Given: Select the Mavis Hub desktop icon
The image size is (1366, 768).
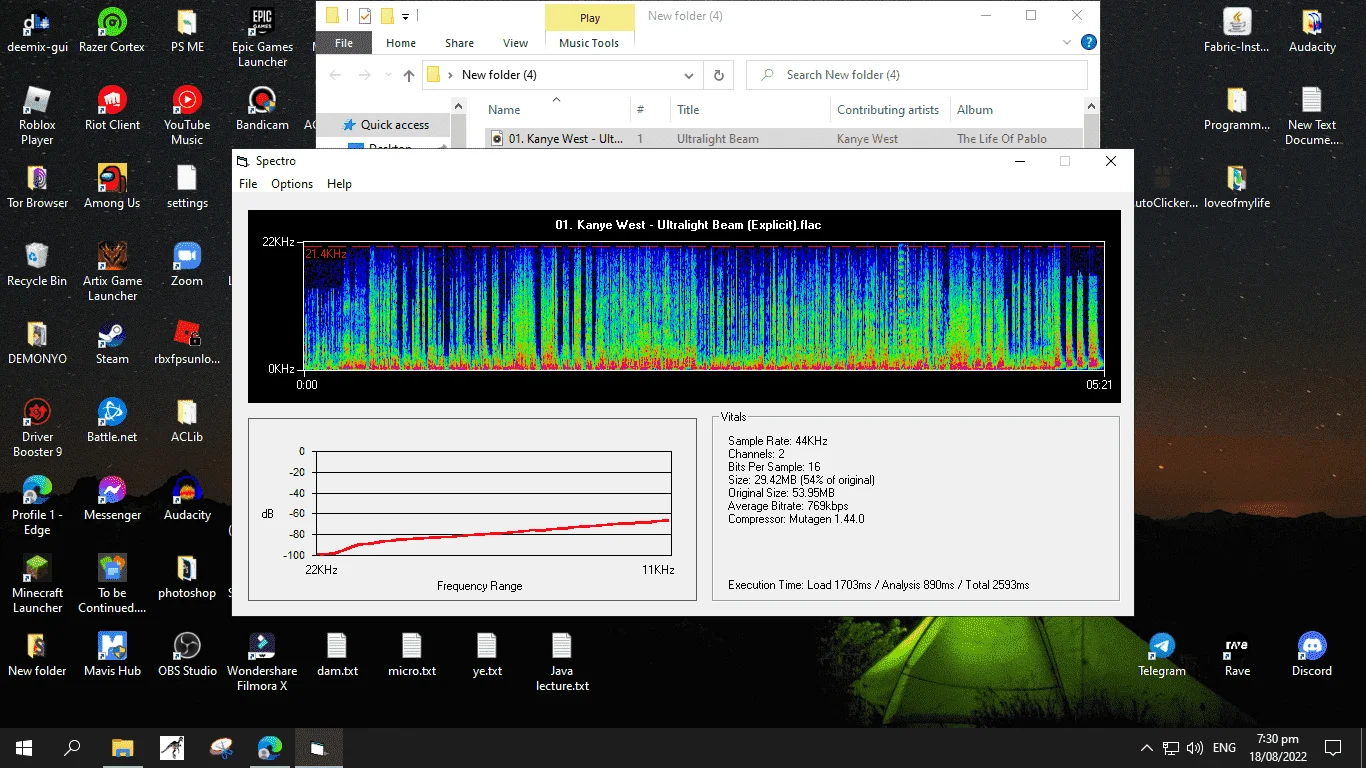Looking at the screenshot, I should click(x=112, y=654).
